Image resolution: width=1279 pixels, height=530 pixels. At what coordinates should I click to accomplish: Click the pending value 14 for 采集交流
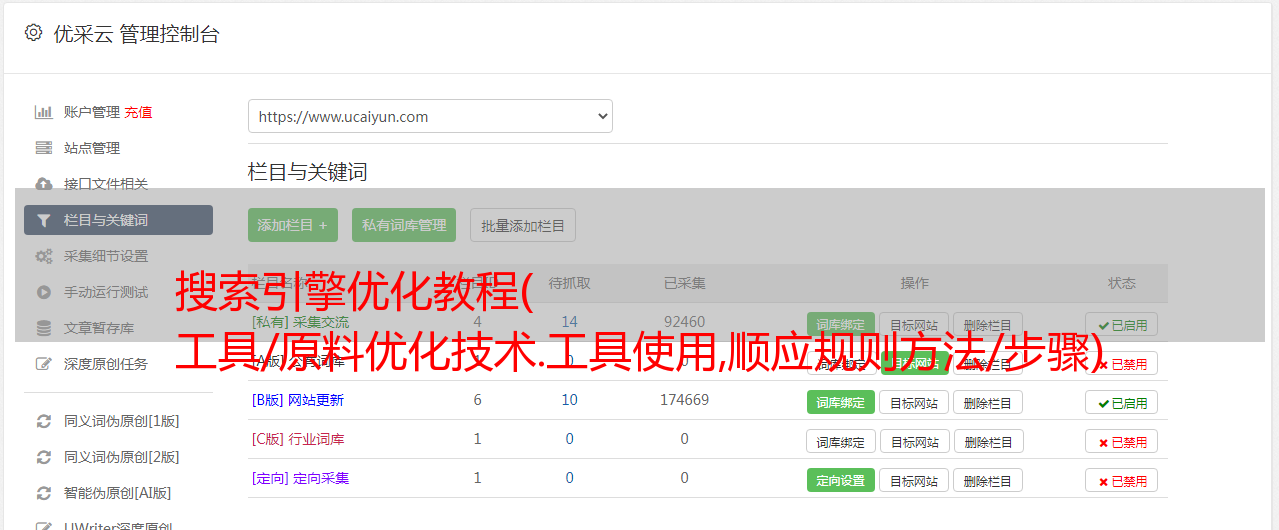tap(569, 322)
